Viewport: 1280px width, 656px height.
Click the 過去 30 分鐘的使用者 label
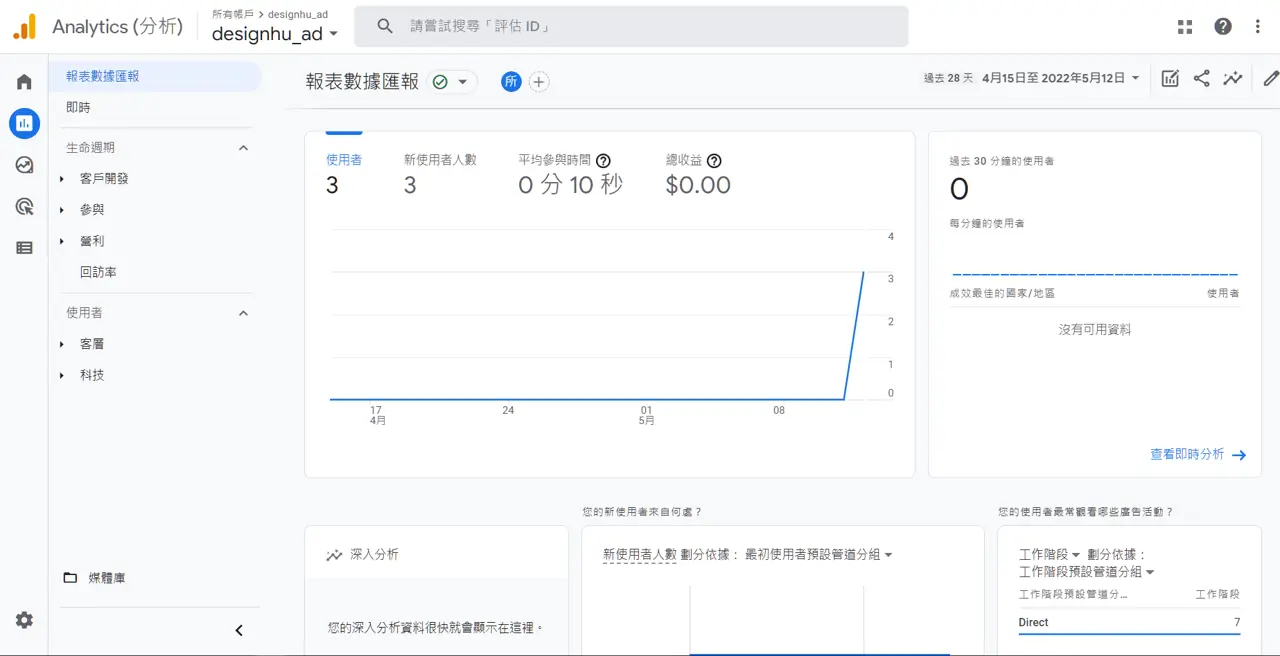point(1002,161)
